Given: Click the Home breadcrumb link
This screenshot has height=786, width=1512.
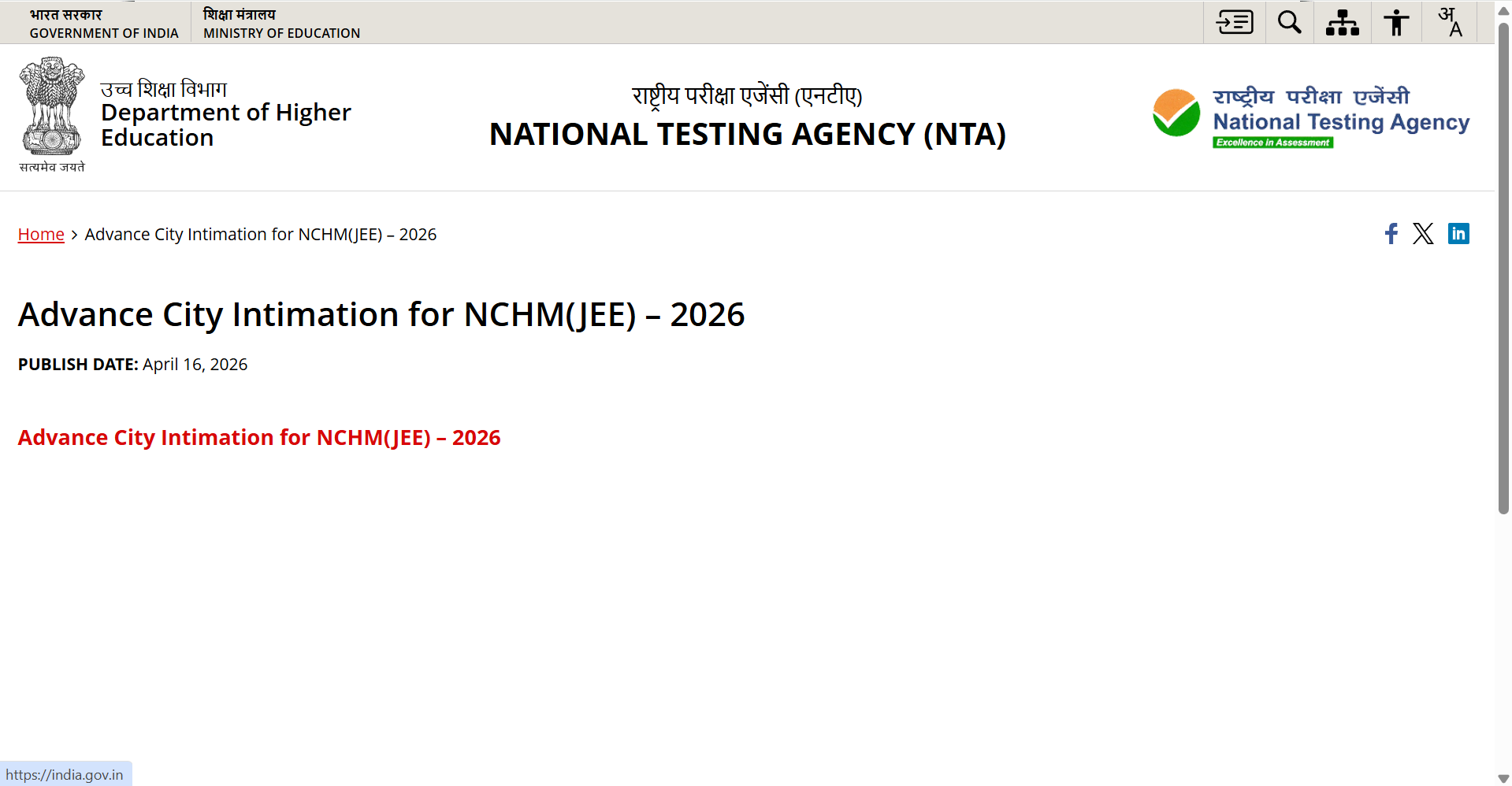Looking at the screenshot, I should coord(41,235).
